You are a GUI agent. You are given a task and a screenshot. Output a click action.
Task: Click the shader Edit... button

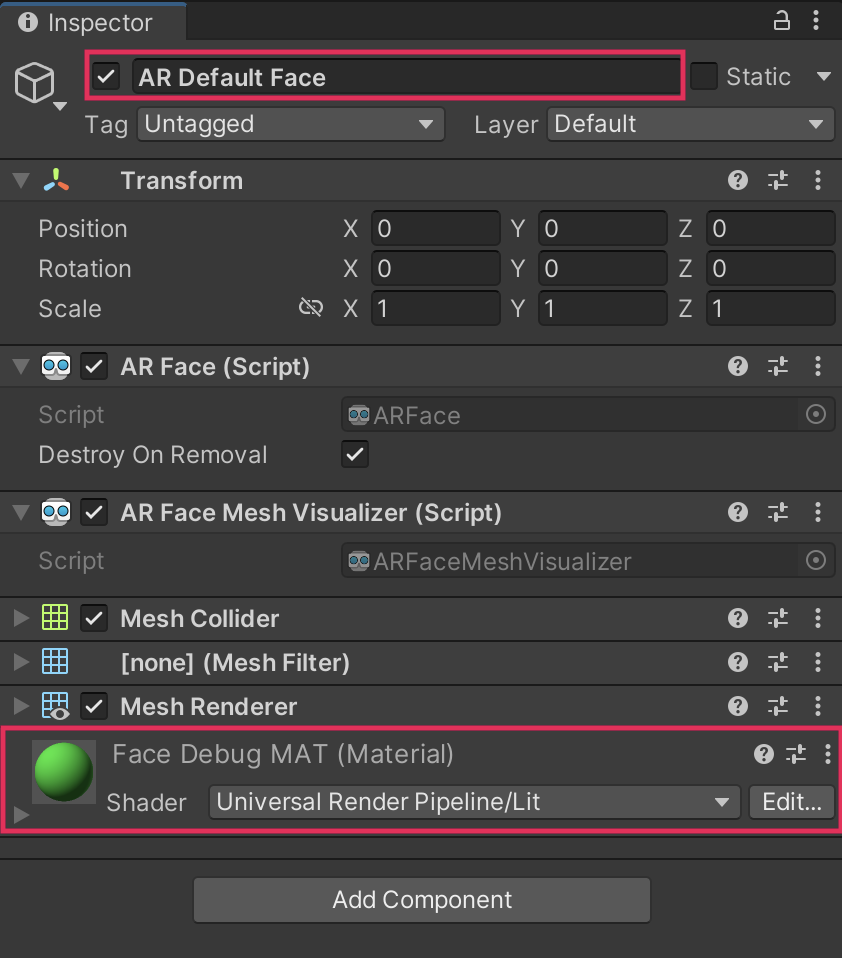(791, 802)
